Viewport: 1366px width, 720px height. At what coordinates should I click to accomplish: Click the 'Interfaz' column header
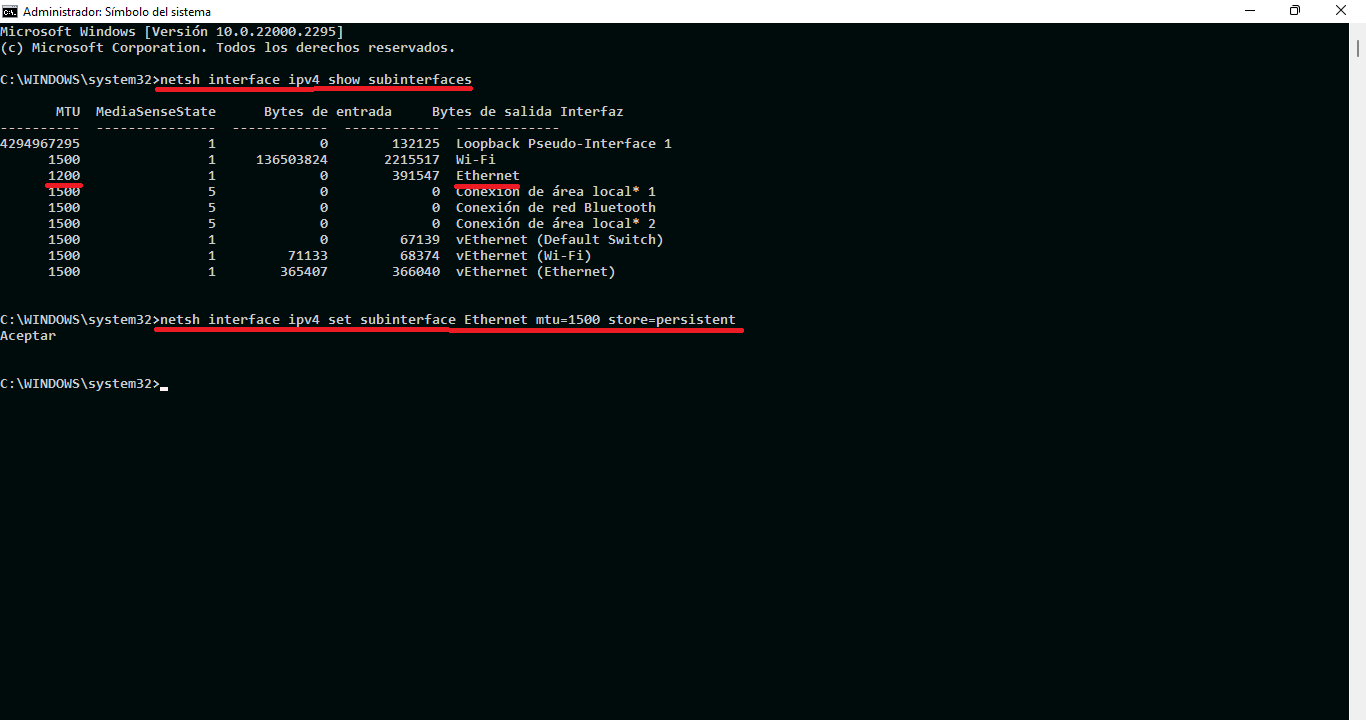point(592,111)
